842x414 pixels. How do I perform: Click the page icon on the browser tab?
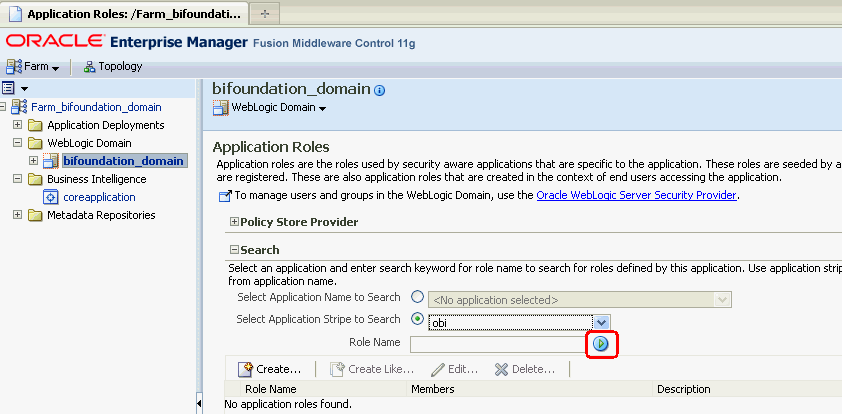[x=16, y=14]
